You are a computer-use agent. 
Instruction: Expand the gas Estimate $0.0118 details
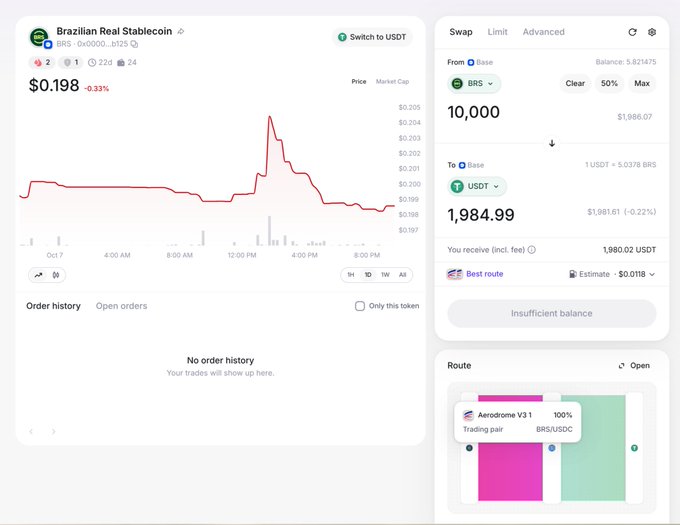pos(652,274)
